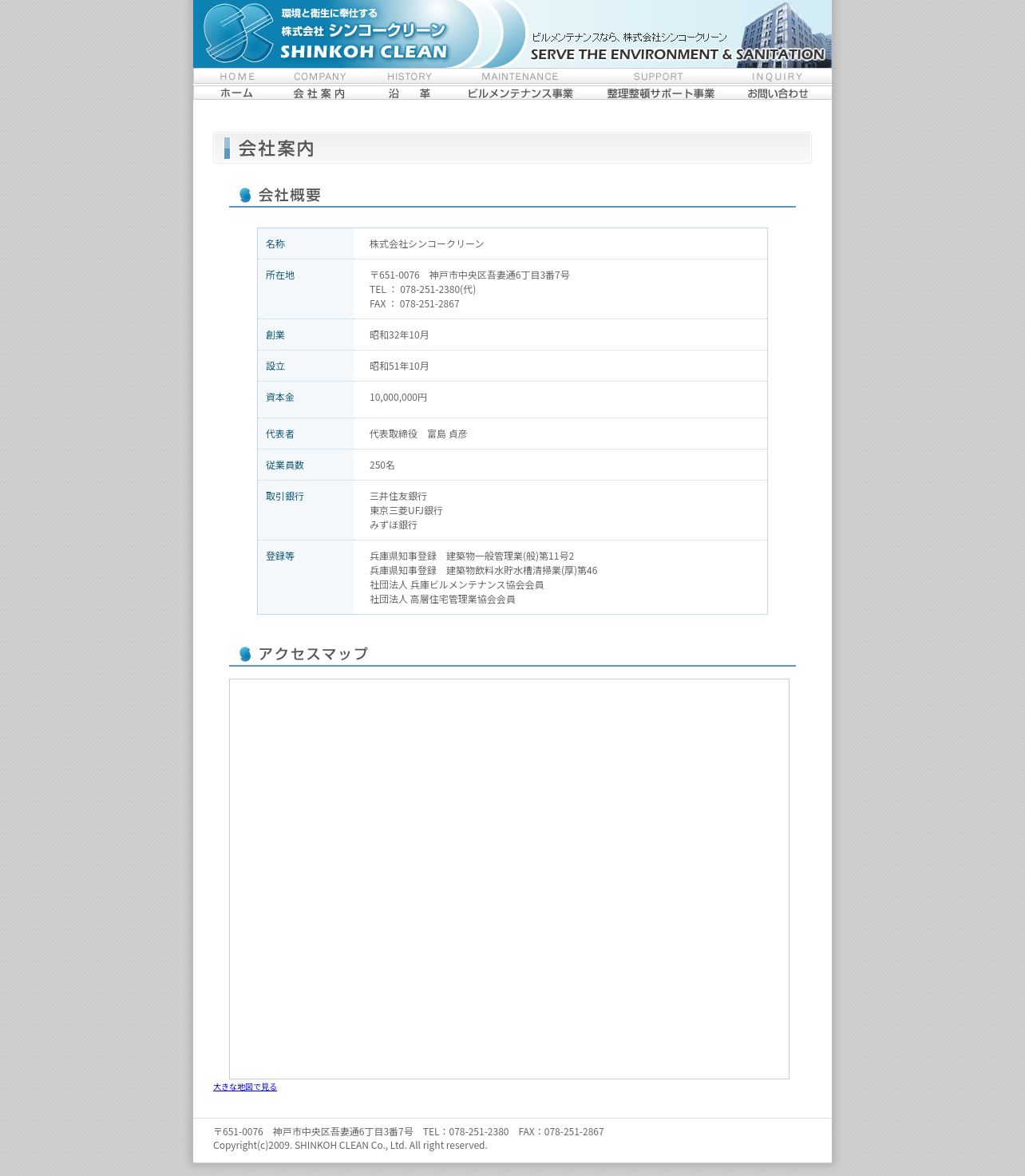
Task: Click the 三井住友銀行 entry
Action: (x=398, y=496)
